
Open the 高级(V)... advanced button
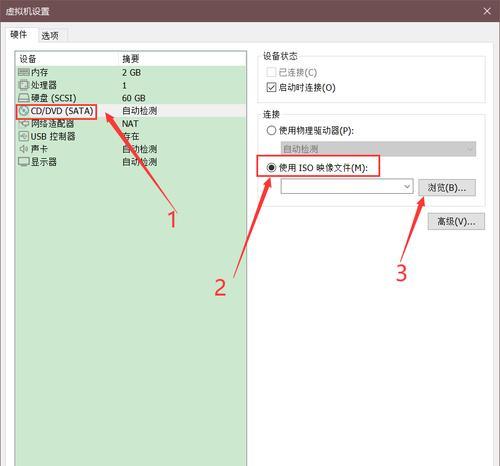(x=456, y=221)
